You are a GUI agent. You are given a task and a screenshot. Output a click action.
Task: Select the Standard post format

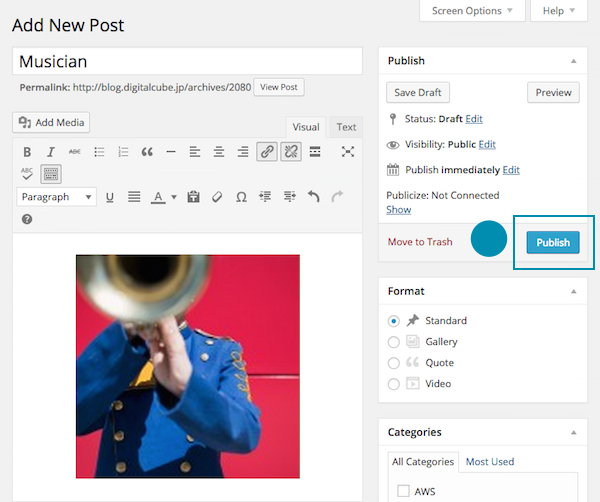pyautogui.click(x=394, y=321)
